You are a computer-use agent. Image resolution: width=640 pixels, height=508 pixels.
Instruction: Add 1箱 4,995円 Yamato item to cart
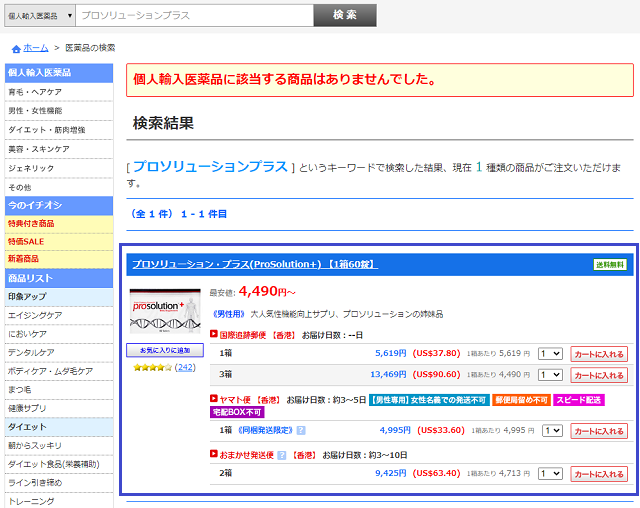point(599,431)
